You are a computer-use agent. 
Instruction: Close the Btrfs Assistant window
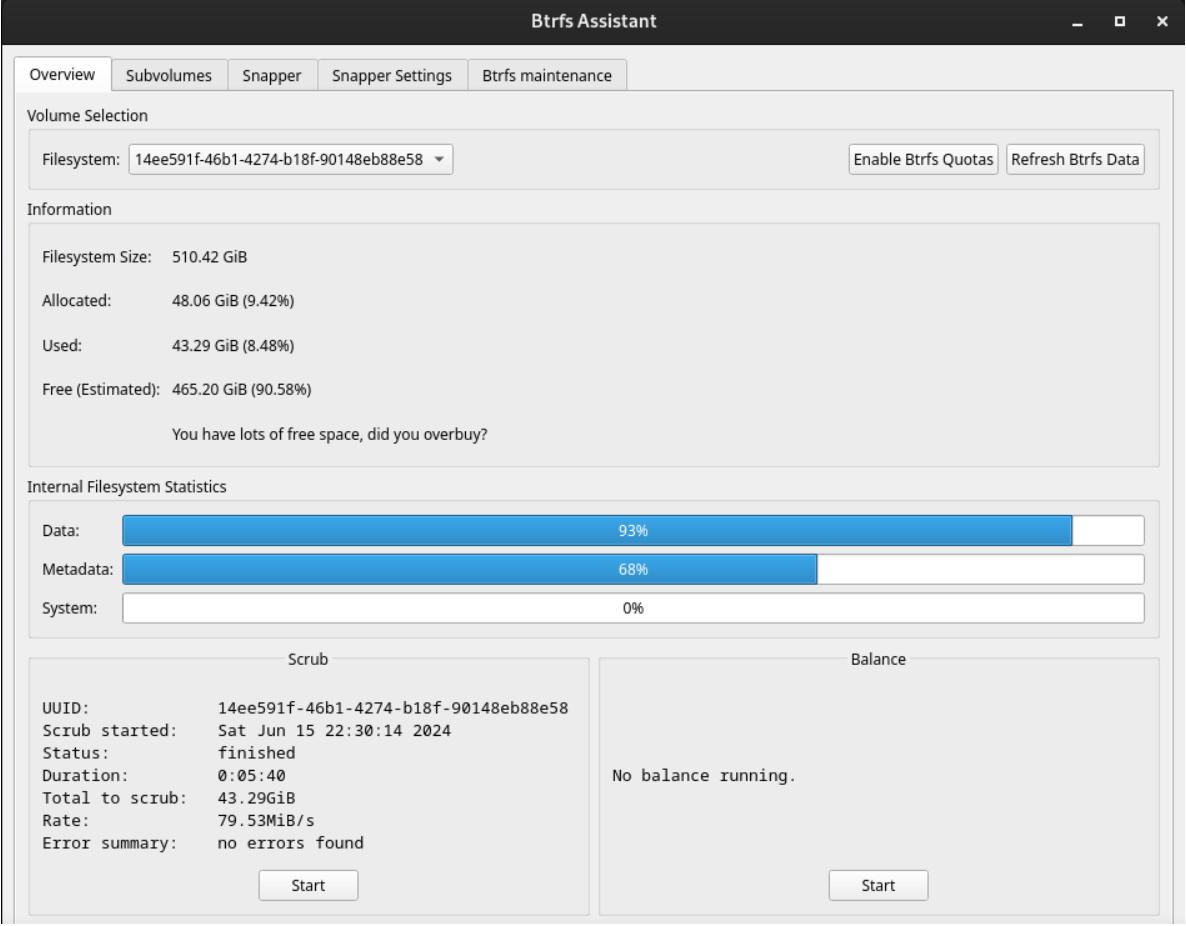click(x=1162, y=22)
